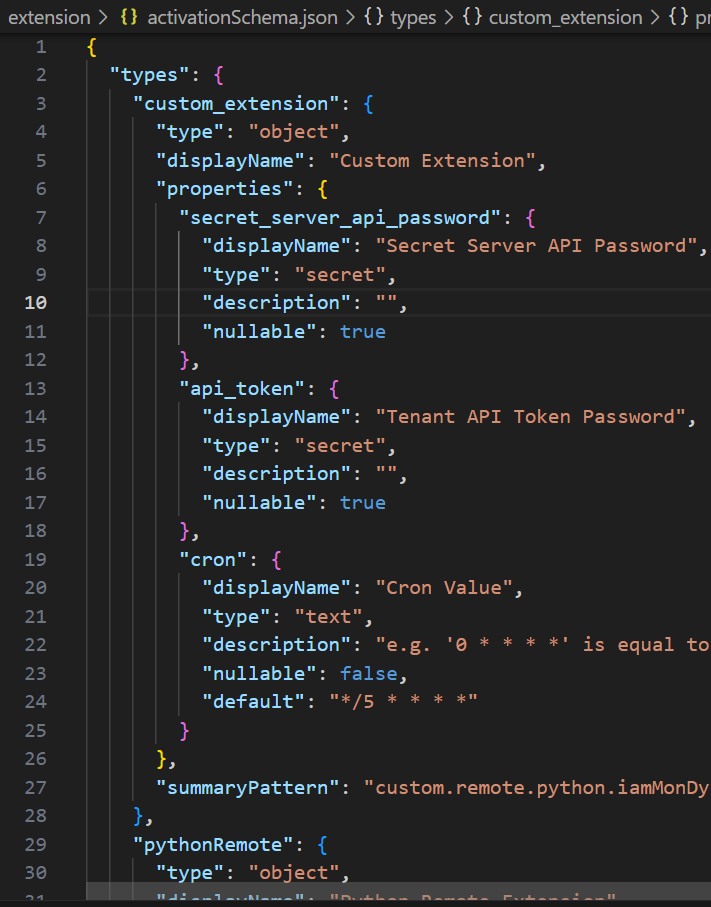Select the custom_extension breadcrumb label
The image size is (711, 907).
tap(565, 18)
